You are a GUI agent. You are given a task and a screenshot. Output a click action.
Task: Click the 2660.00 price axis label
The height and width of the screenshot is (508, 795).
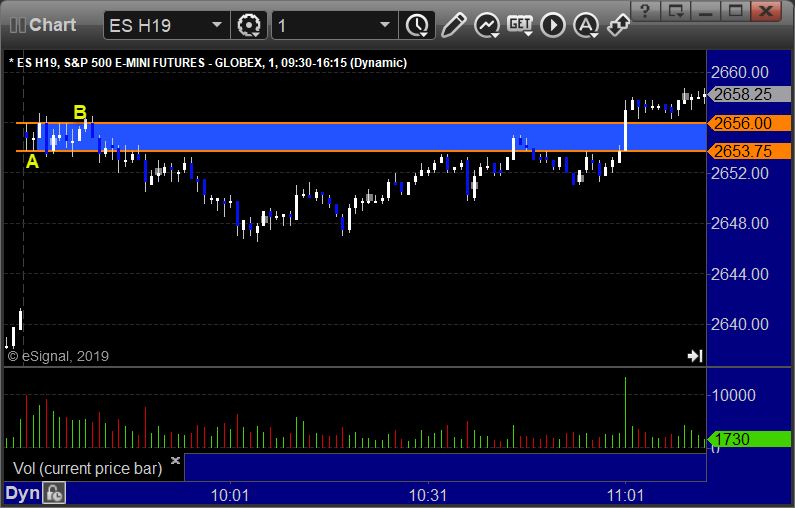[x=740, y=72]
